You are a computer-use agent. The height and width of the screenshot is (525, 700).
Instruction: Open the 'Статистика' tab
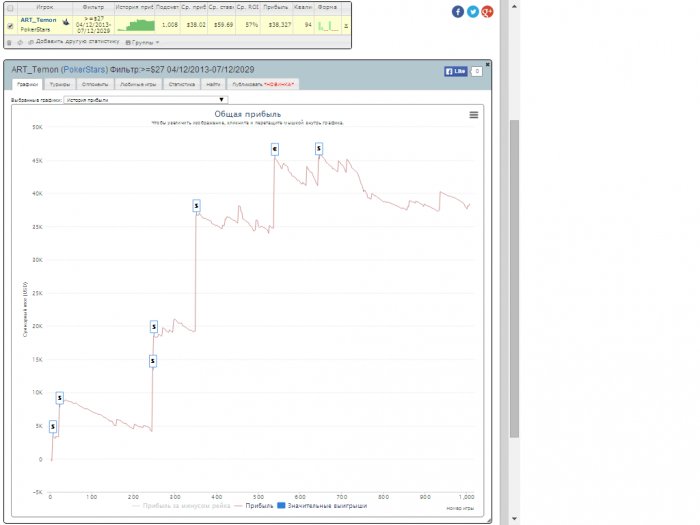[181, 85]
